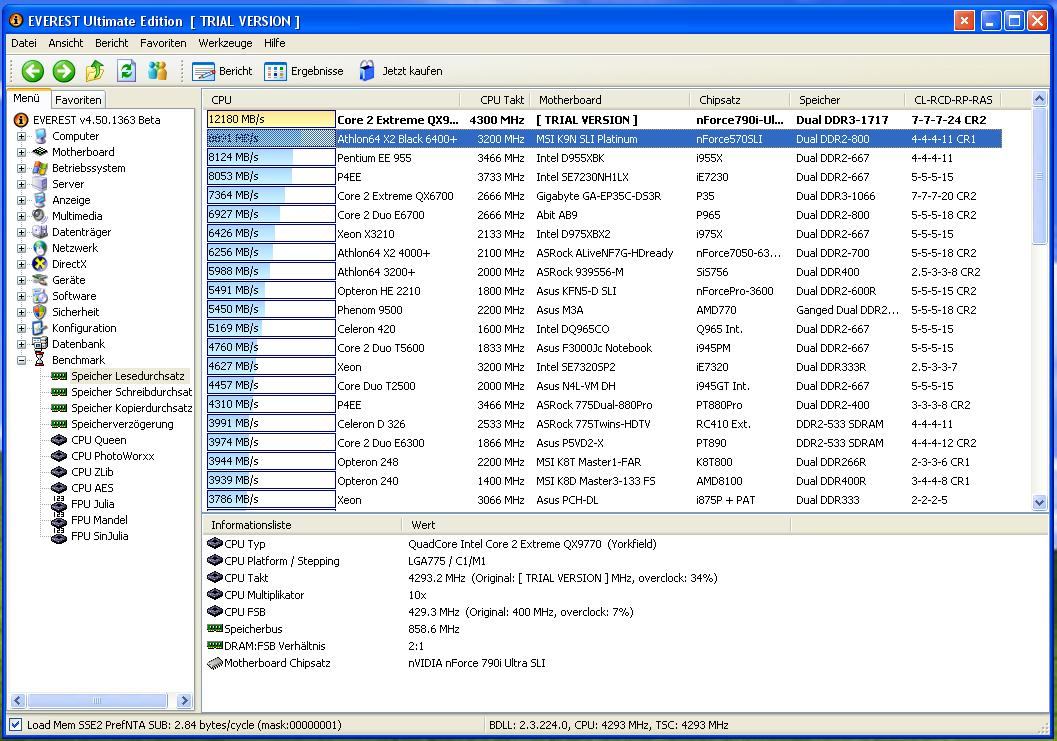
Task: Select the Betriebssystem tree icon
Action: coord(40,168)
